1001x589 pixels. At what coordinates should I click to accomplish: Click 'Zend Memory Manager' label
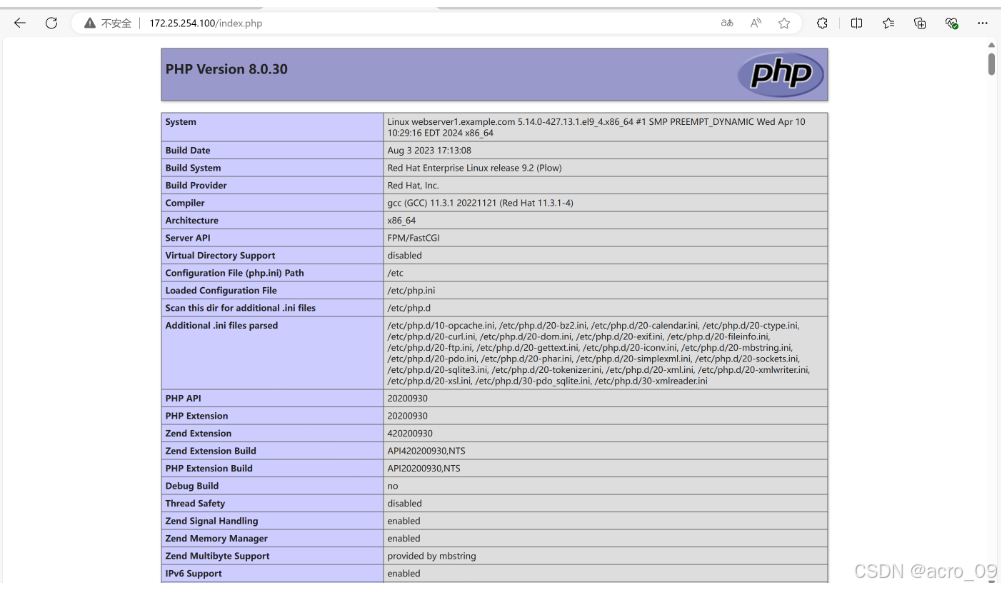click(x=216, y=539)
